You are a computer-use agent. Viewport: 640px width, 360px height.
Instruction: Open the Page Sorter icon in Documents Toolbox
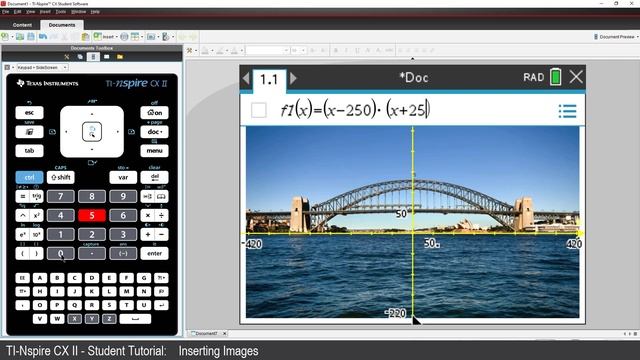point(80,57)
